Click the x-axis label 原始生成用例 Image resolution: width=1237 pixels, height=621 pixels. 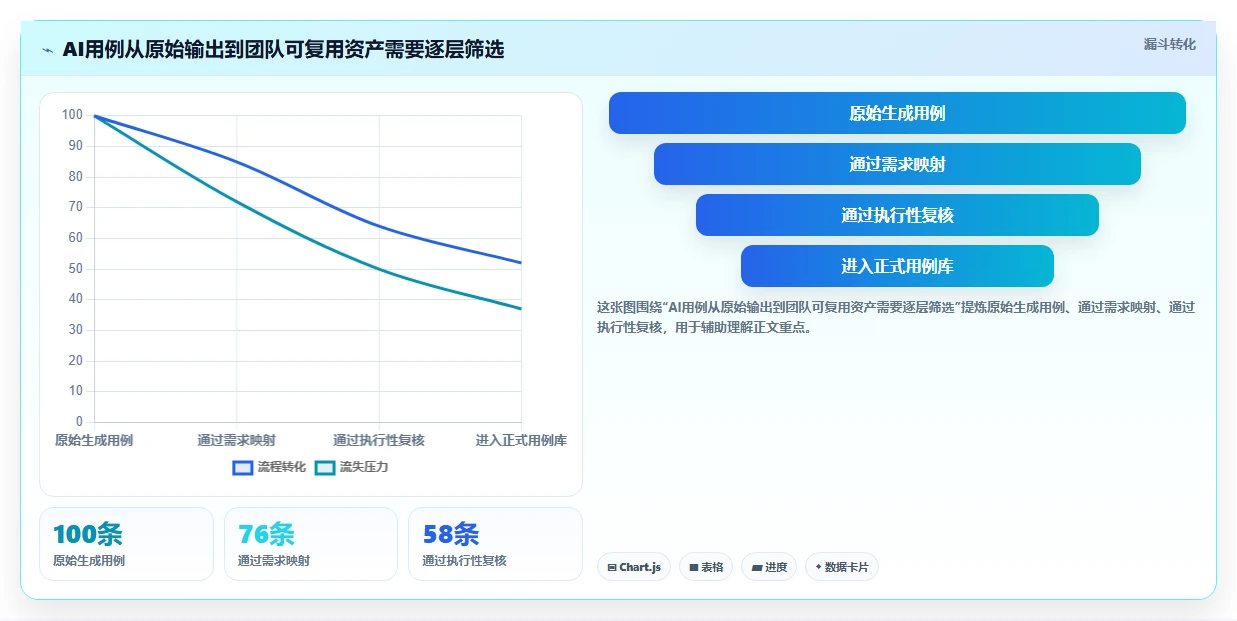(94, 440)
